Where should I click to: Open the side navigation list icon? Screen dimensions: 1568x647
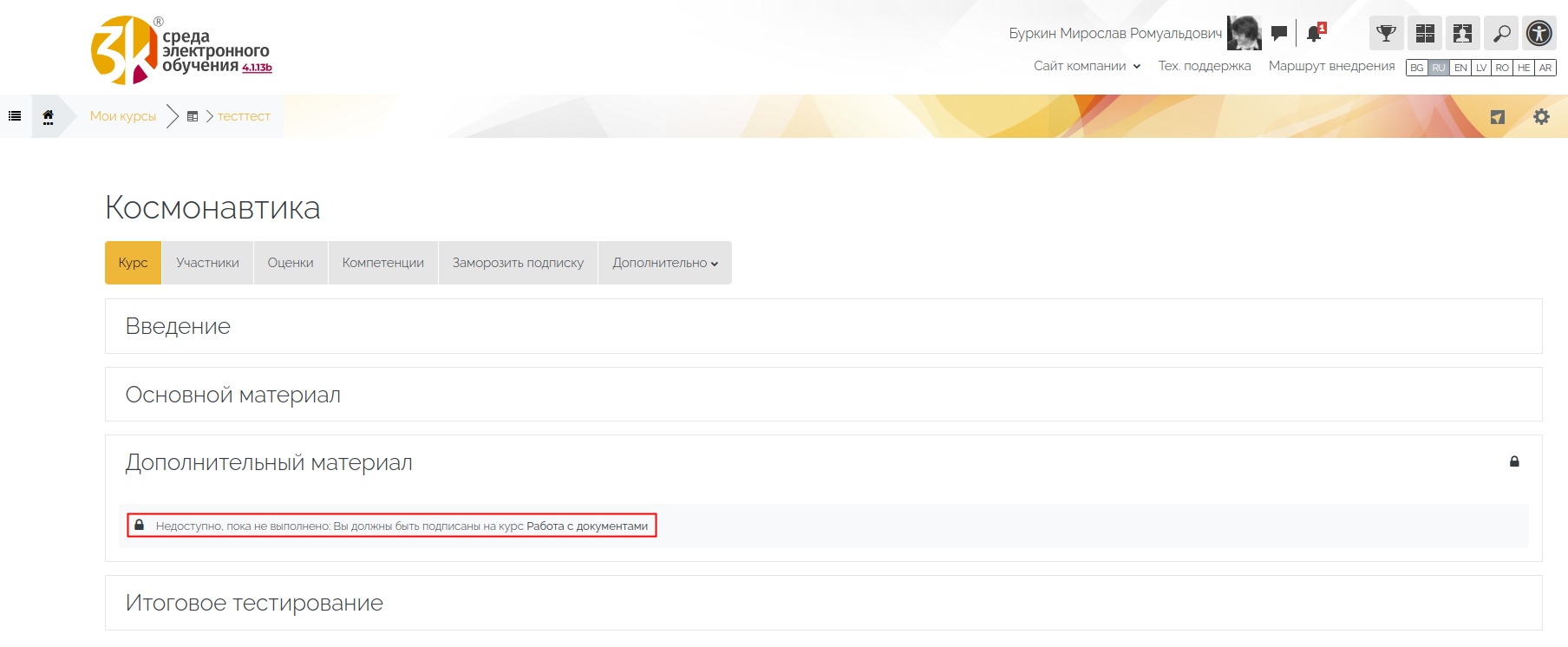15,116
